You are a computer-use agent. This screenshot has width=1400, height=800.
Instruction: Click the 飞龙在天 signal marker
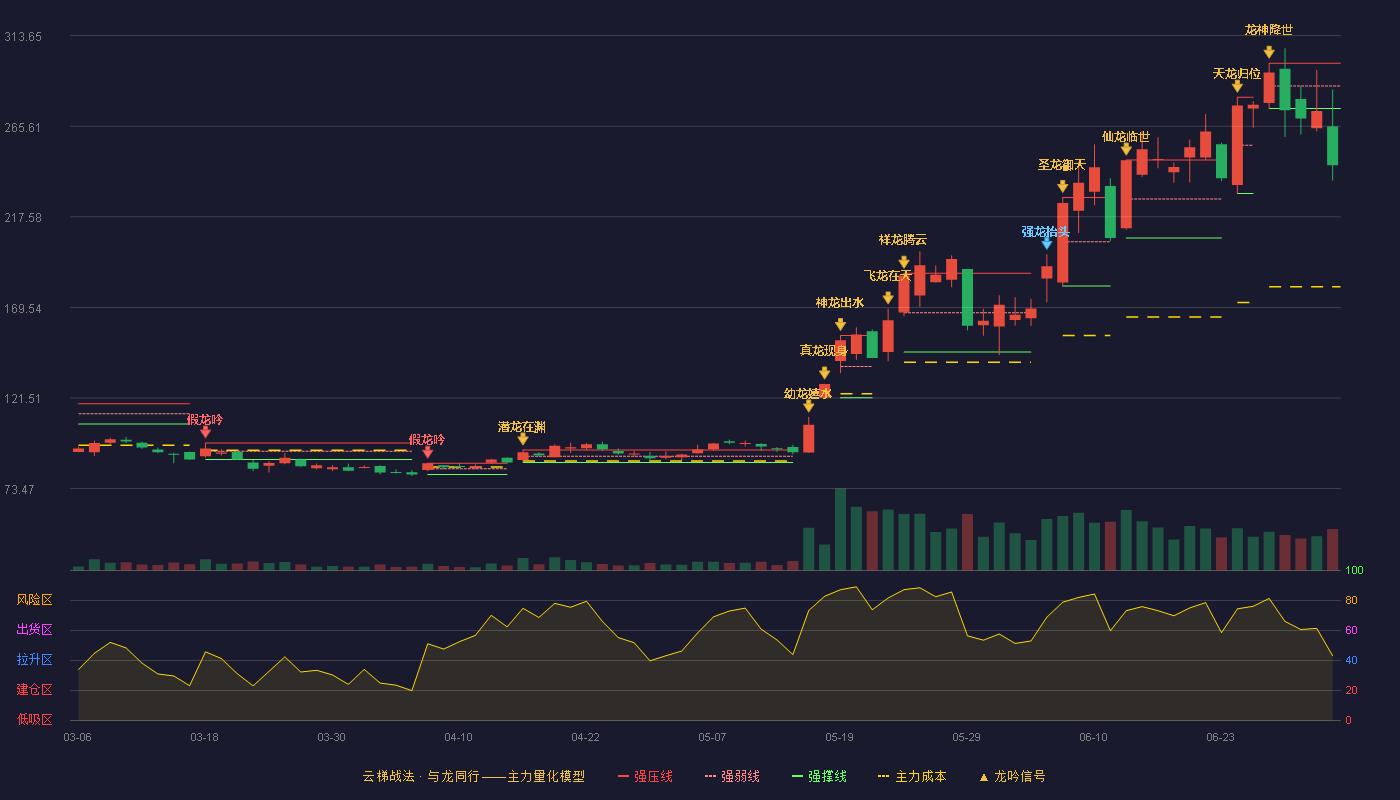pyautogui.click(x=888, y=298)
